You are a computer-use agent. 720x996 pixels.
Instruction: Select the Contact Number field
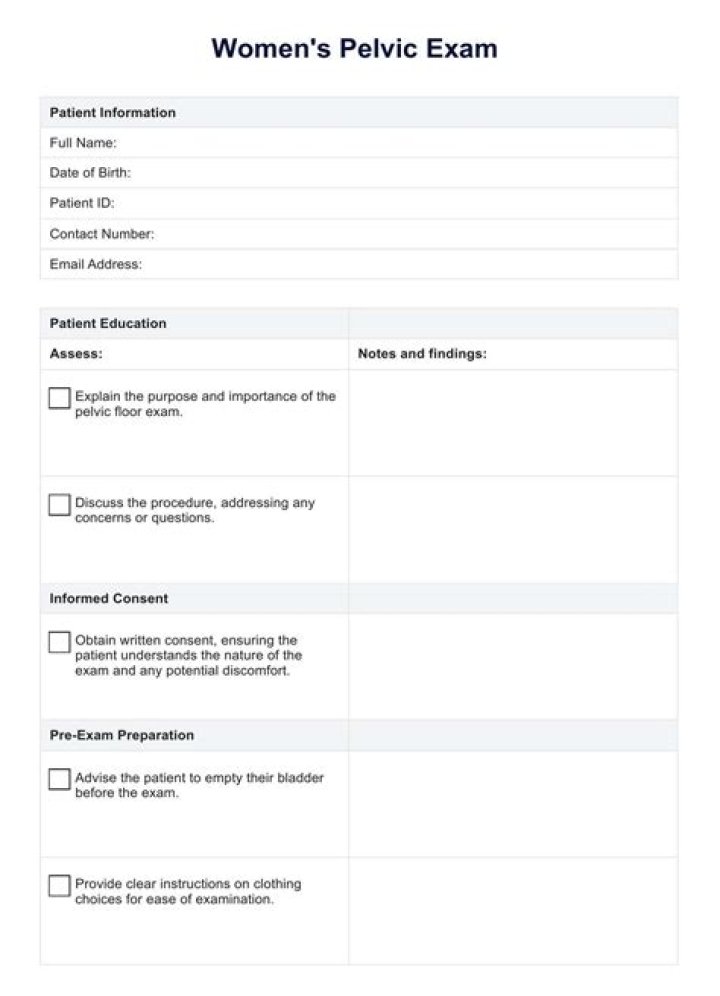tap(359, 234)
